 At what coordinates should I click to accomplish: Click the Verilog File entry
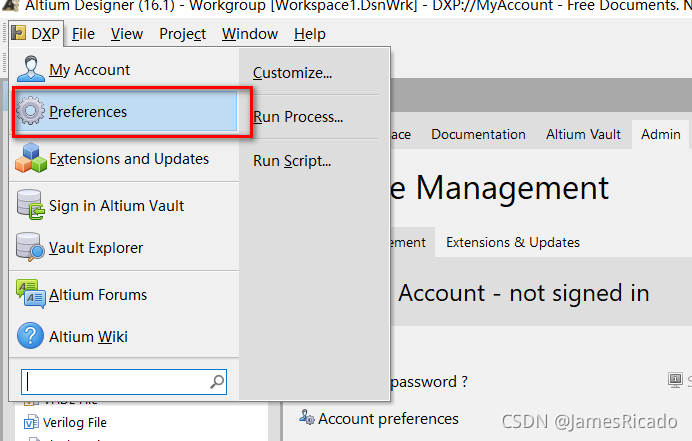coord(75,422)
